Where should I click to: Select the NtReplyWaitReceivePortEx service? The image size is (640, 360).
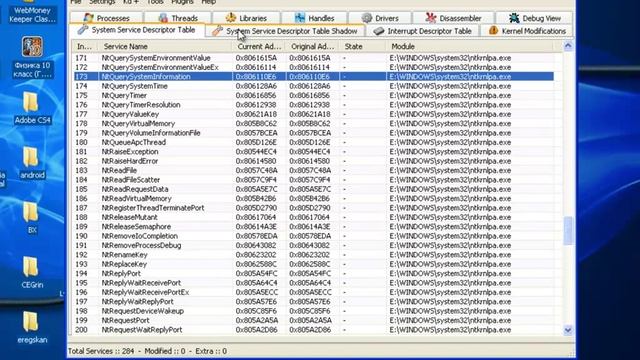tap(313, 293)
